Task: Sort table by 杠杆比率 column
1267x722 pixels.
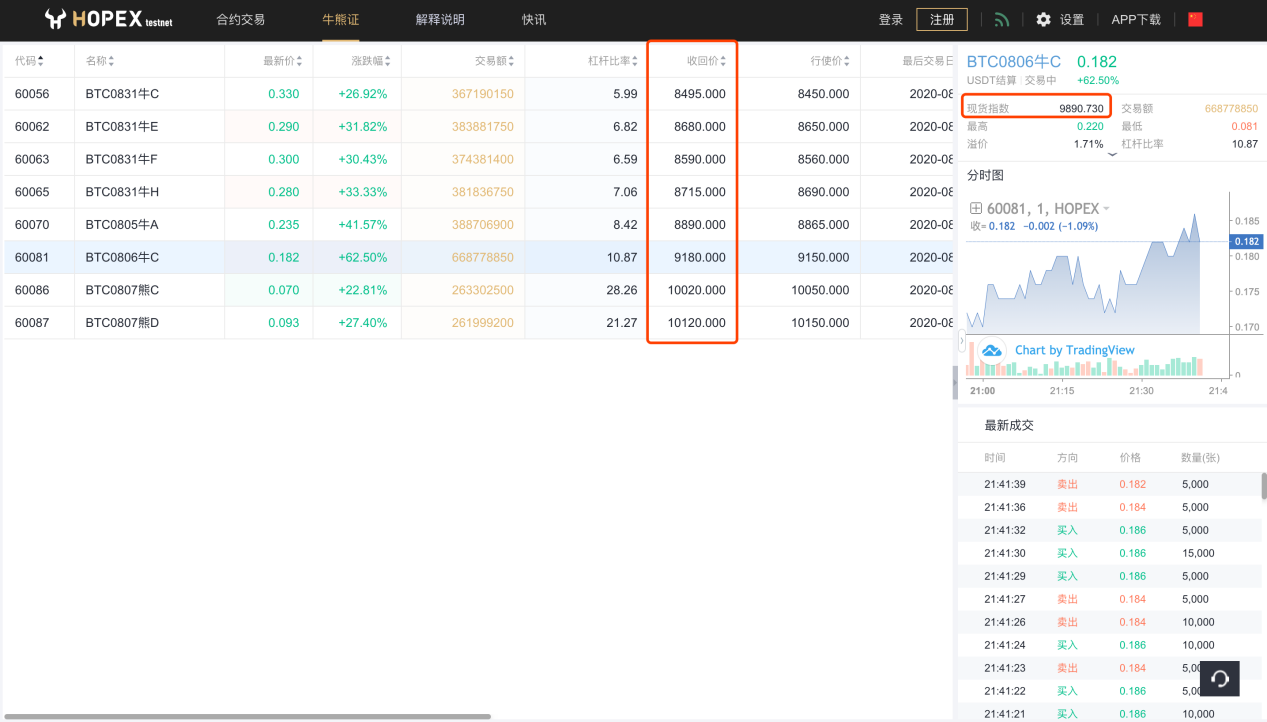Action: (613, 61)
